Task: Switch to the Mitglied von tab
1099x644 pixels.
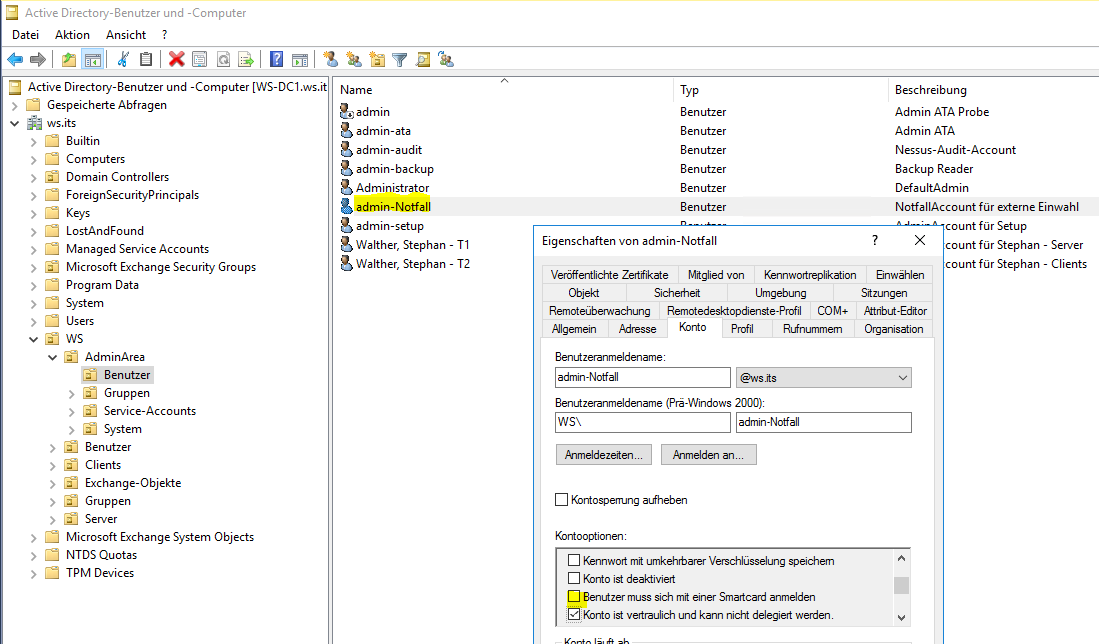Action: (716, 275)
